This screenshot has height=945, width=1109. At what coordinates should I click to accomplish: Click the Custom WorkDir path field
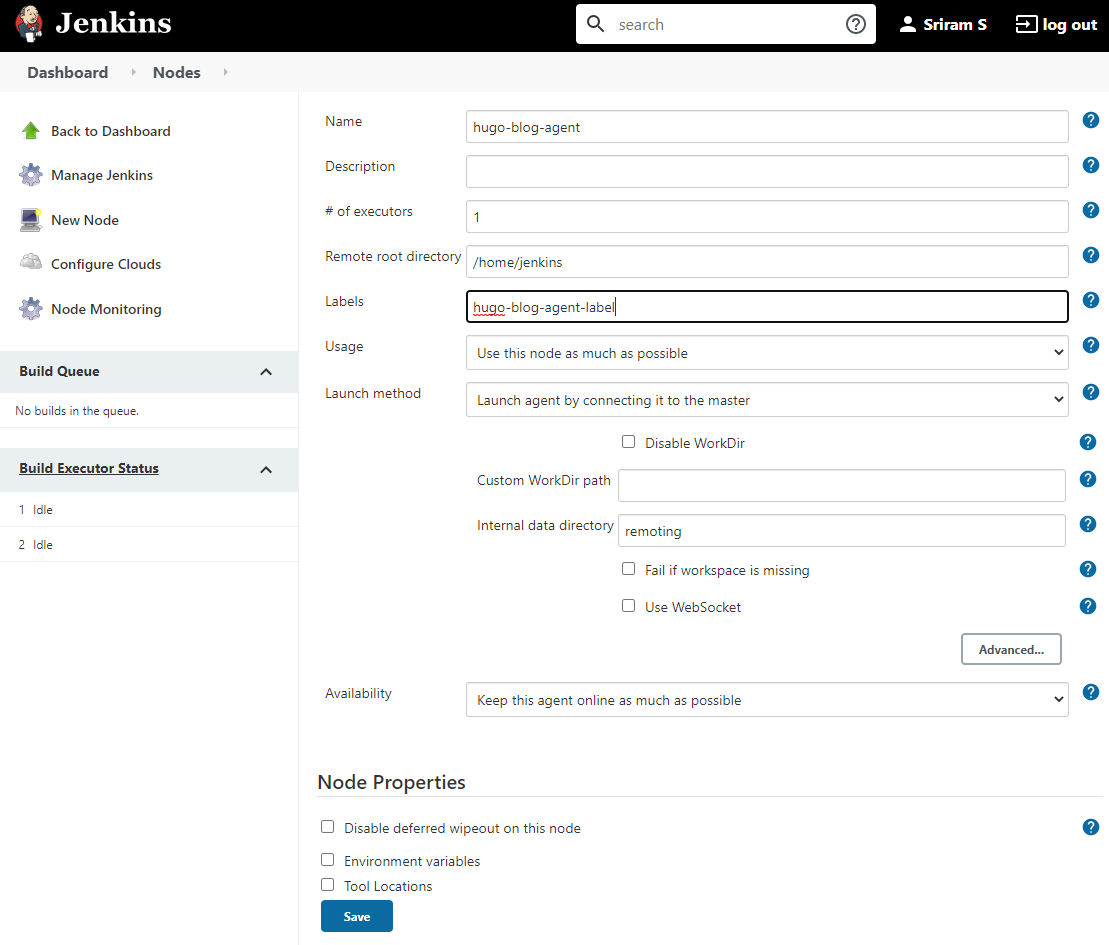[x=842, y=485]
